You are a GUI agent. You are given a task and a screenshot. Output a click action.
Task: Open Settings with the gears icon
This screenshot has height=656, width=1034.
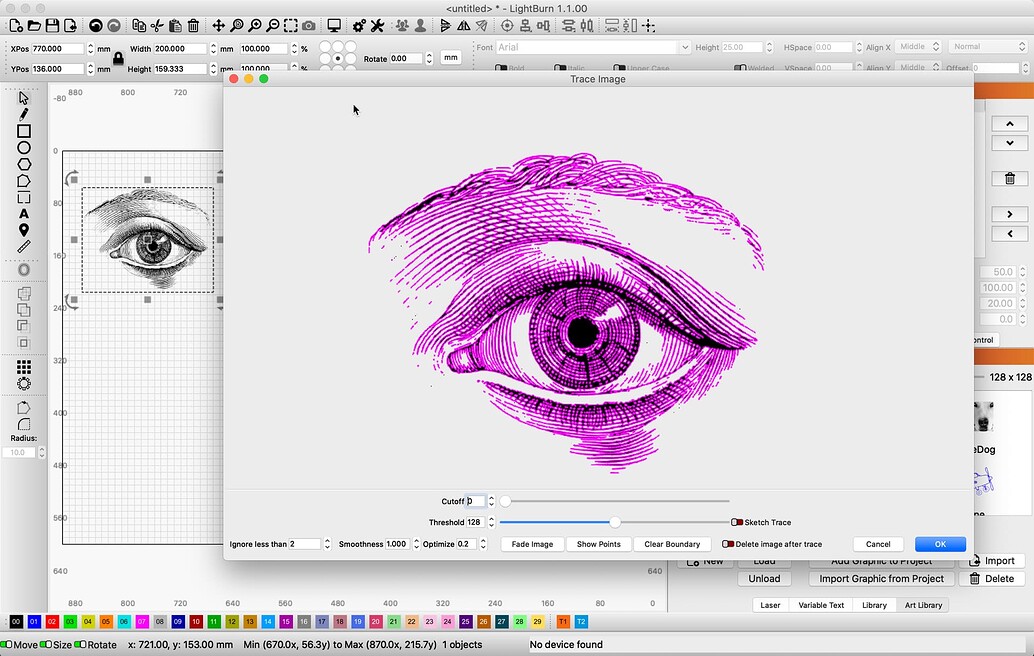click(359, 26)
